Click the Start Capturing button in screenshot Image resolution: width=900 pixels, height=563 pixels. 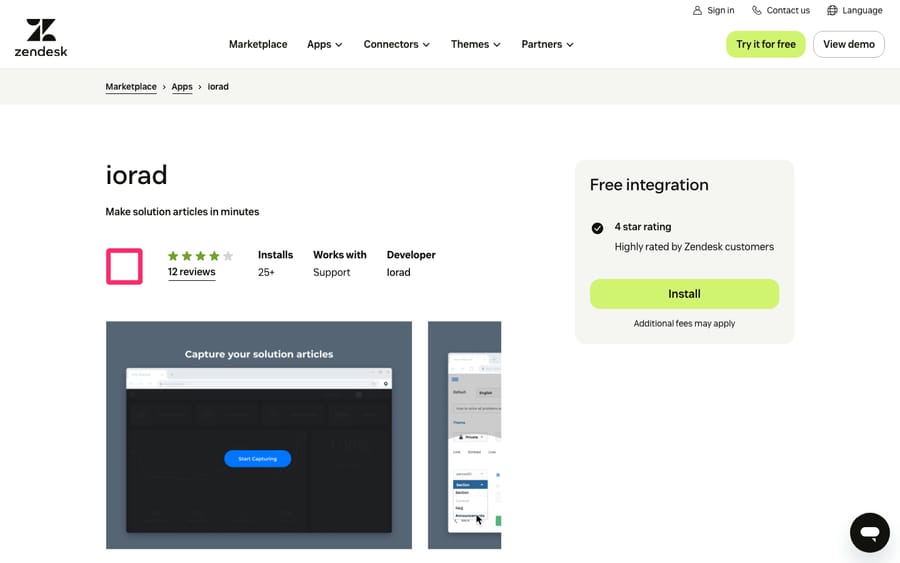[x=257, y=459]
